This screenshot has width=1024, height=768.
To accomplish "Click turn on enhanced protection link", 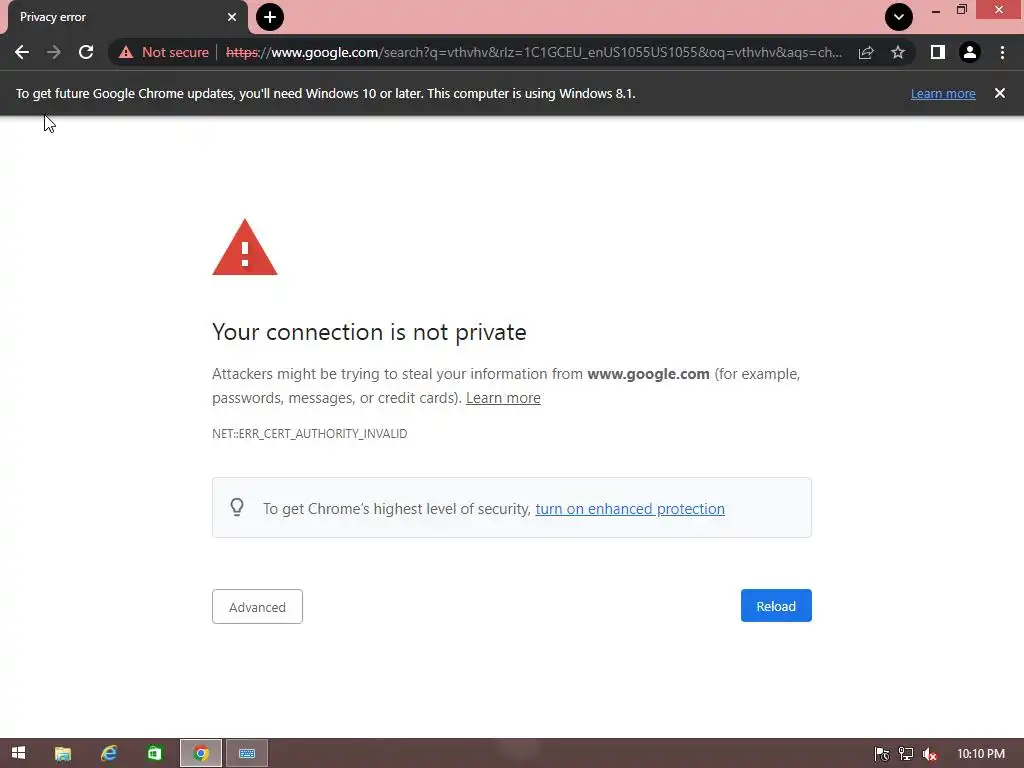I will 630,509.
